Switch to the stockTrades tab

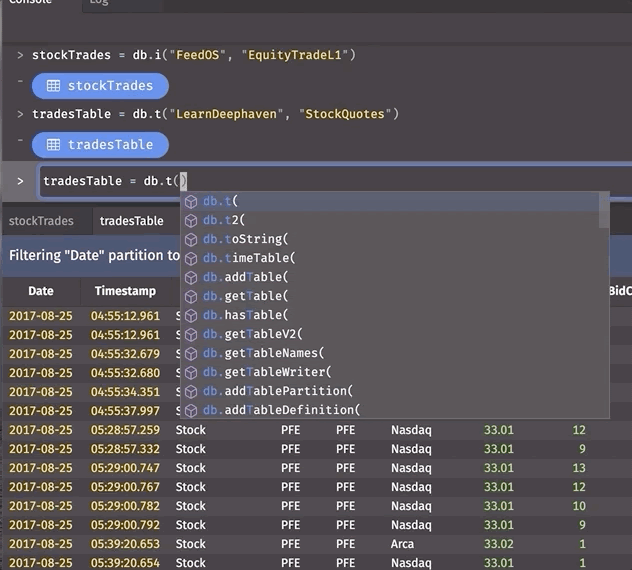(x=41, y=221)
